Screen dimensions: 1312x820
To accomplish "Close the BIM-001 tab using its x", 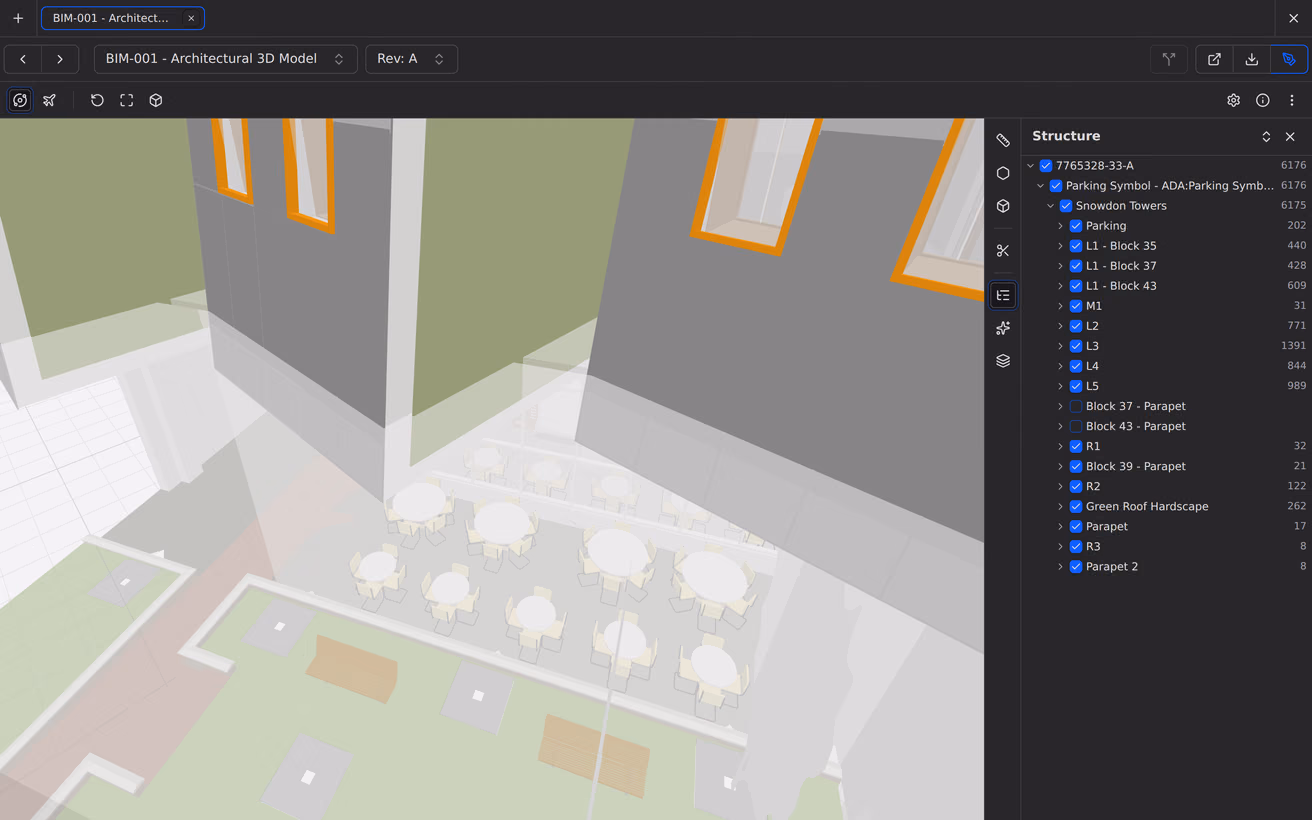I will coord(191,18).
